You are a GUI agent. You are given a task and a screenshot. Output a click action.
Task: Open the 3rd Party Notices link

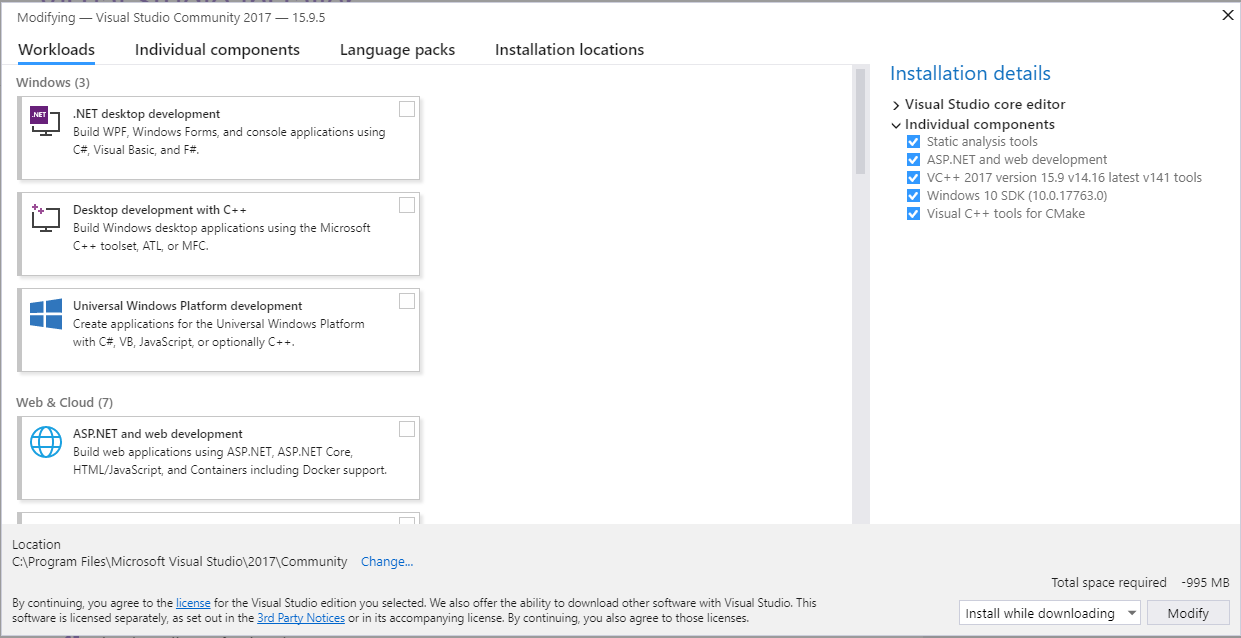pyautogui.click(x=301, y=619)
